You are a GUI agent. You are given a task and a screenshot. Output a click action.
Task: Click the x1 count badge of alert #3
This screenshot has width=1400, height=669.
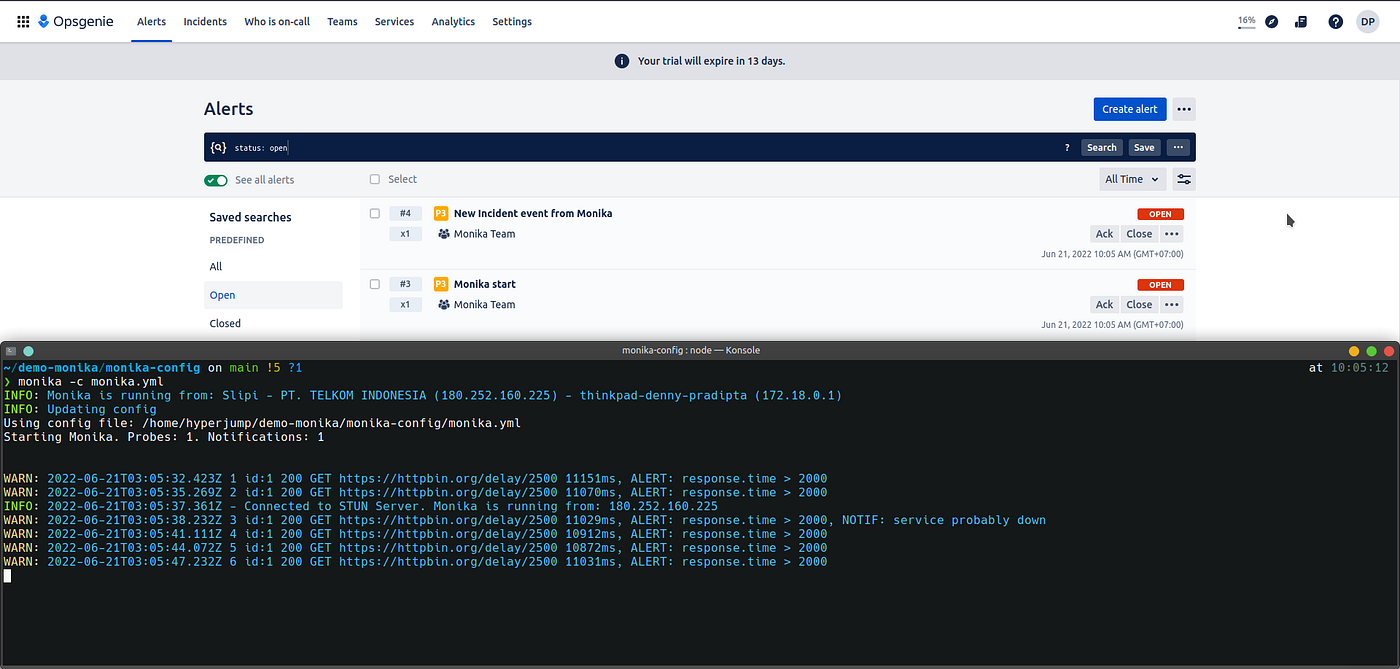(405, 305)
